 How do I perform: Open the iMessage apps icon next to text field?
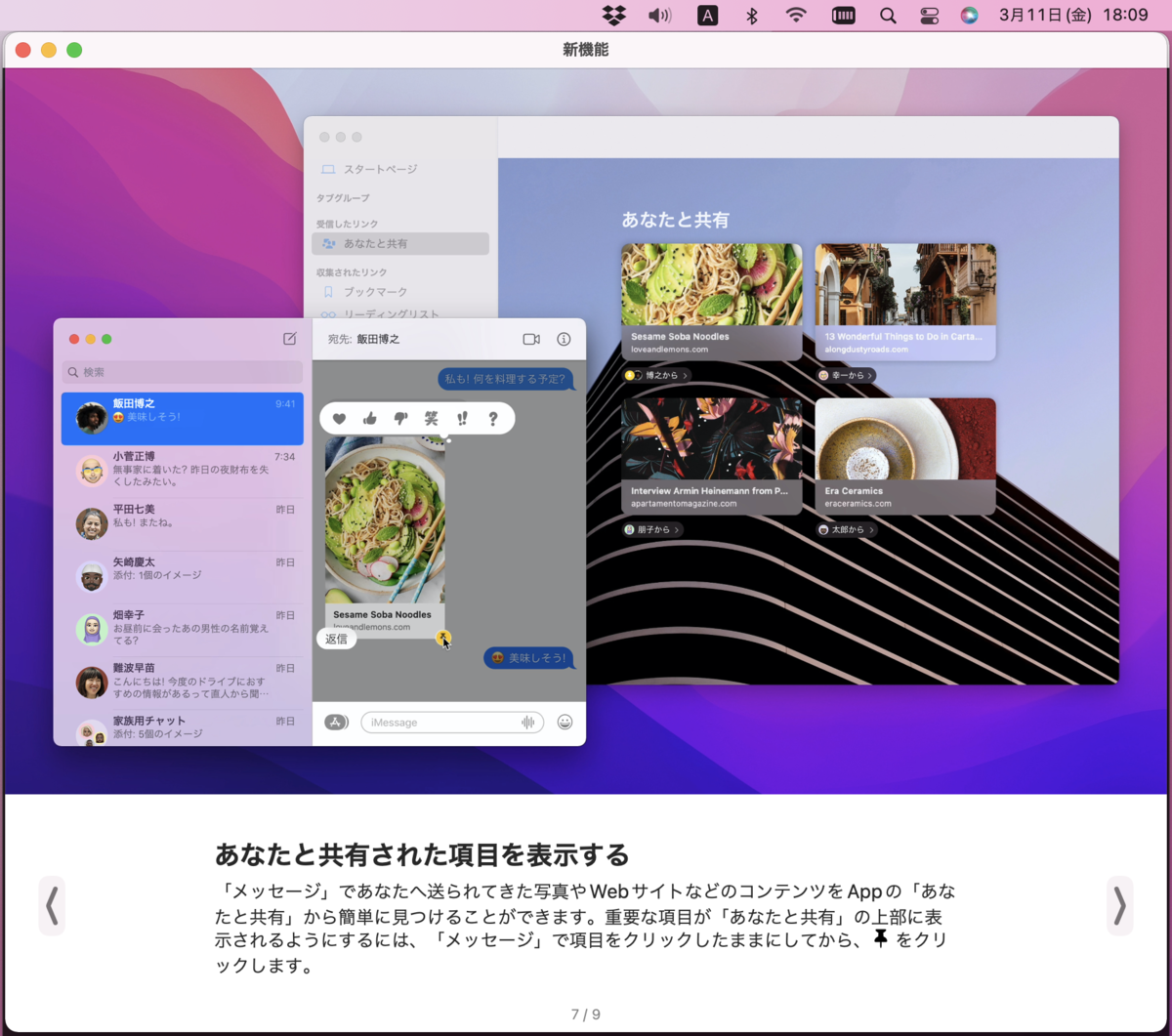point(335,722)
